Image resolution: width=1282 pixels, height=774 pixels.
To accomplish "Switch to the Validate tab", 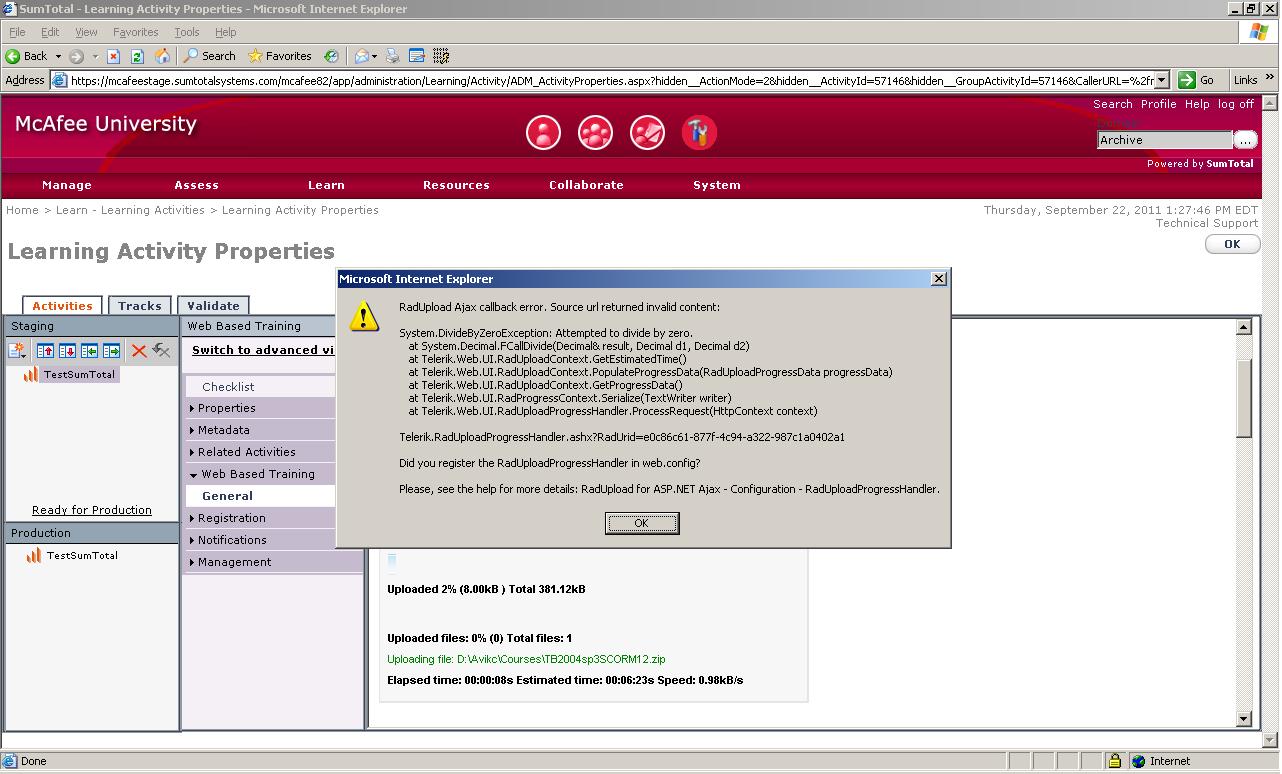I will click(213, 306).
